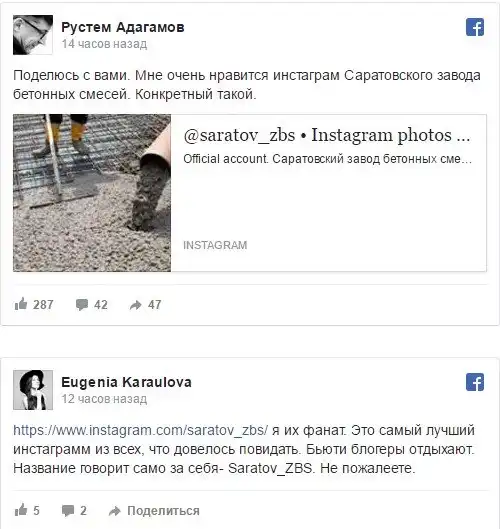Like Рустем Адагамов's post with thumbs-up icon
The width and height of the screenshot is (500, 529).
(x=21, y=304)
